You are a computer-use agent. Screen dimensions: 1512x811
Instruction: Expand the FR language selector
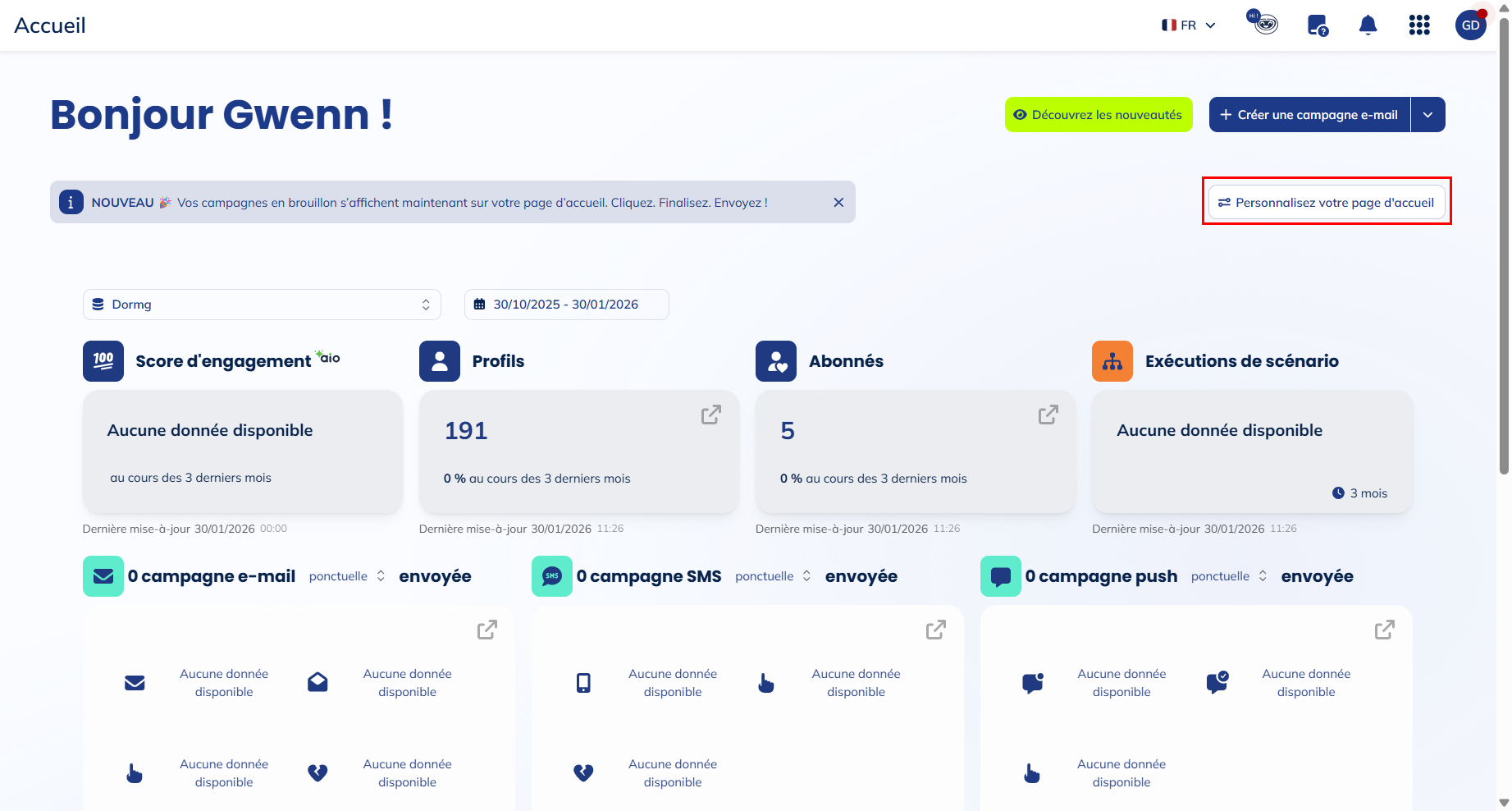click(1189, 25)
